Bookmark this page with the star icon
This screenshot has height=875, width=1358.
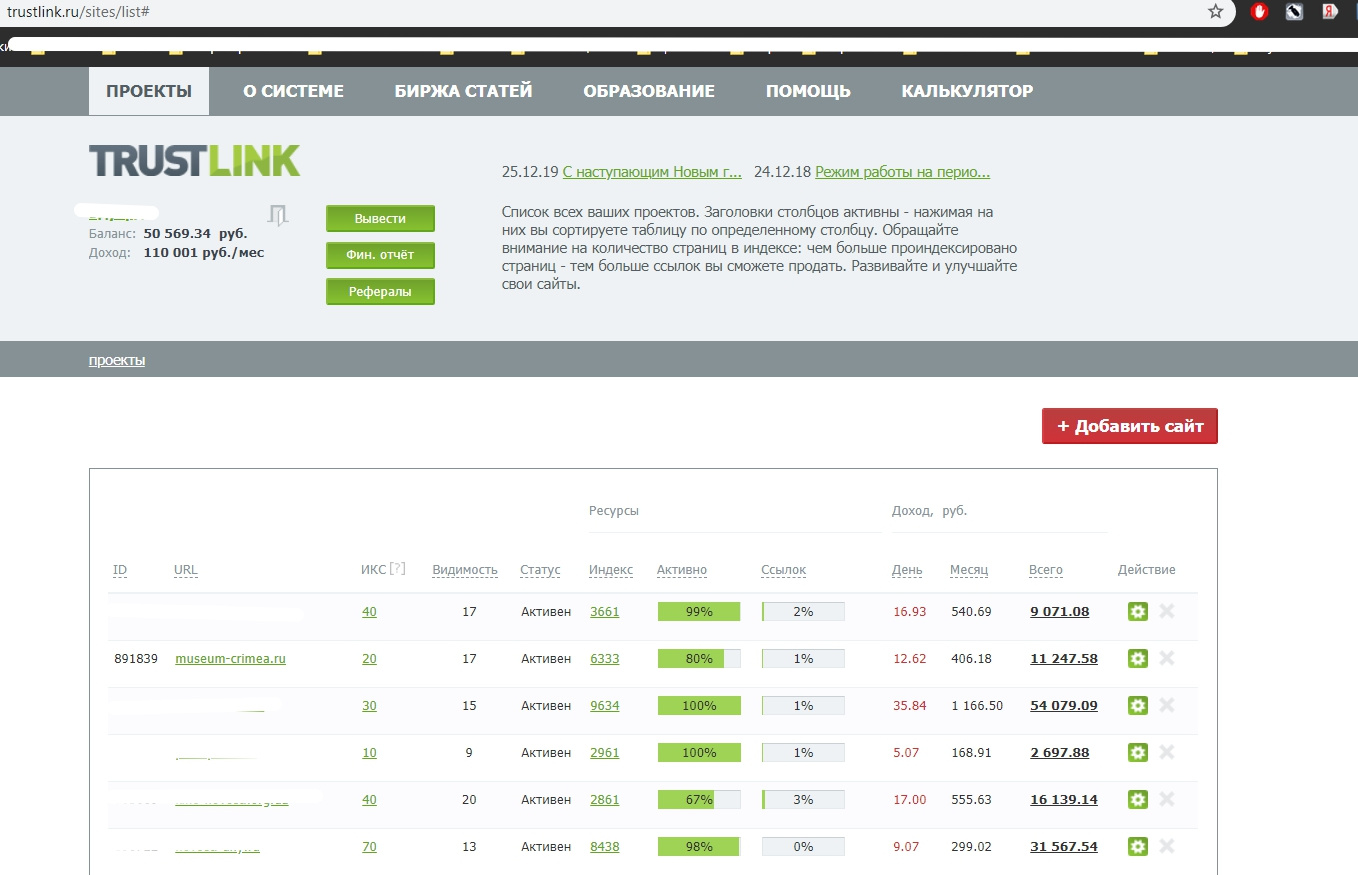pyautogui.click(x=1216, y=12)
